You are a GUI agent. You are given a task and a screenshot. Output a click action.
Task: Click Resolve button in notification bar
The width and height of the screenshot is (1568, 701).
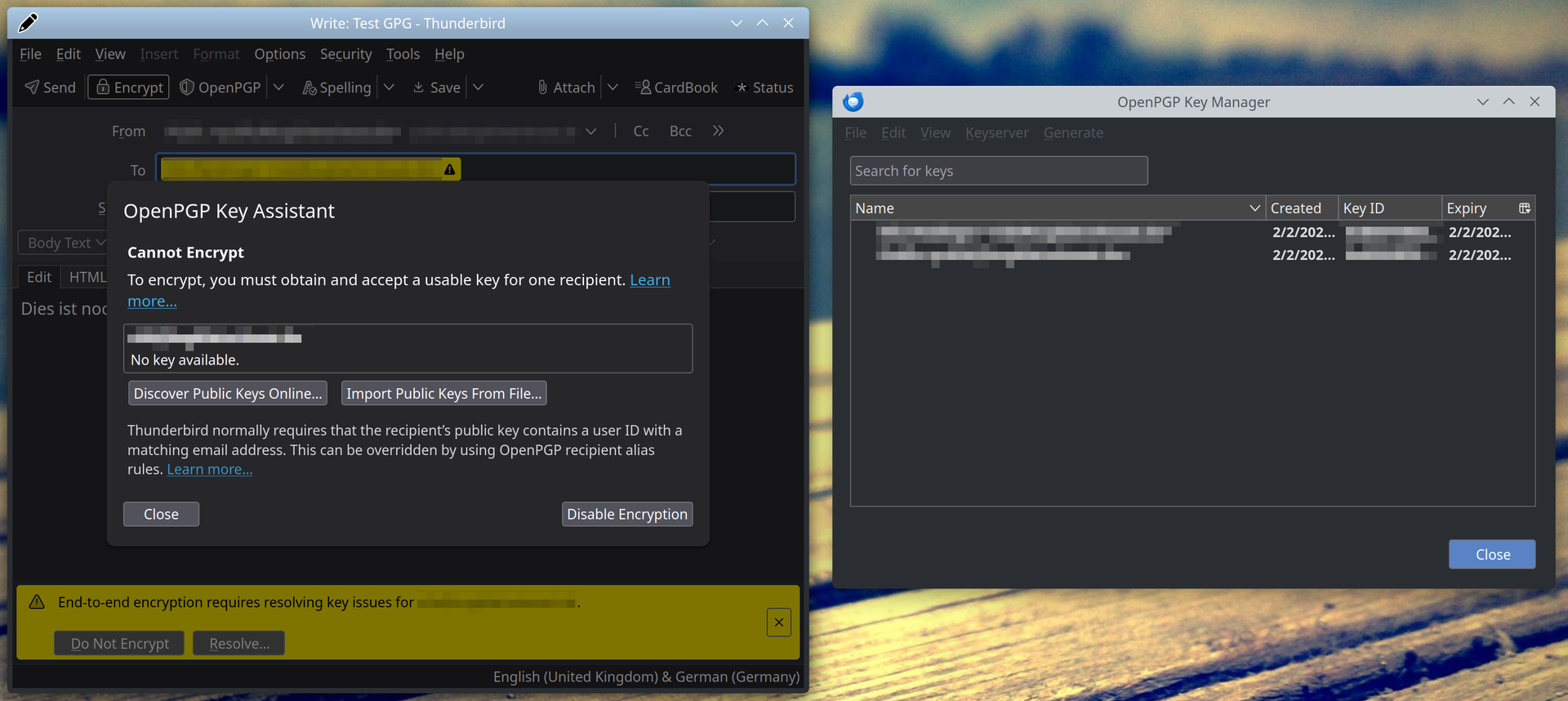238,644
